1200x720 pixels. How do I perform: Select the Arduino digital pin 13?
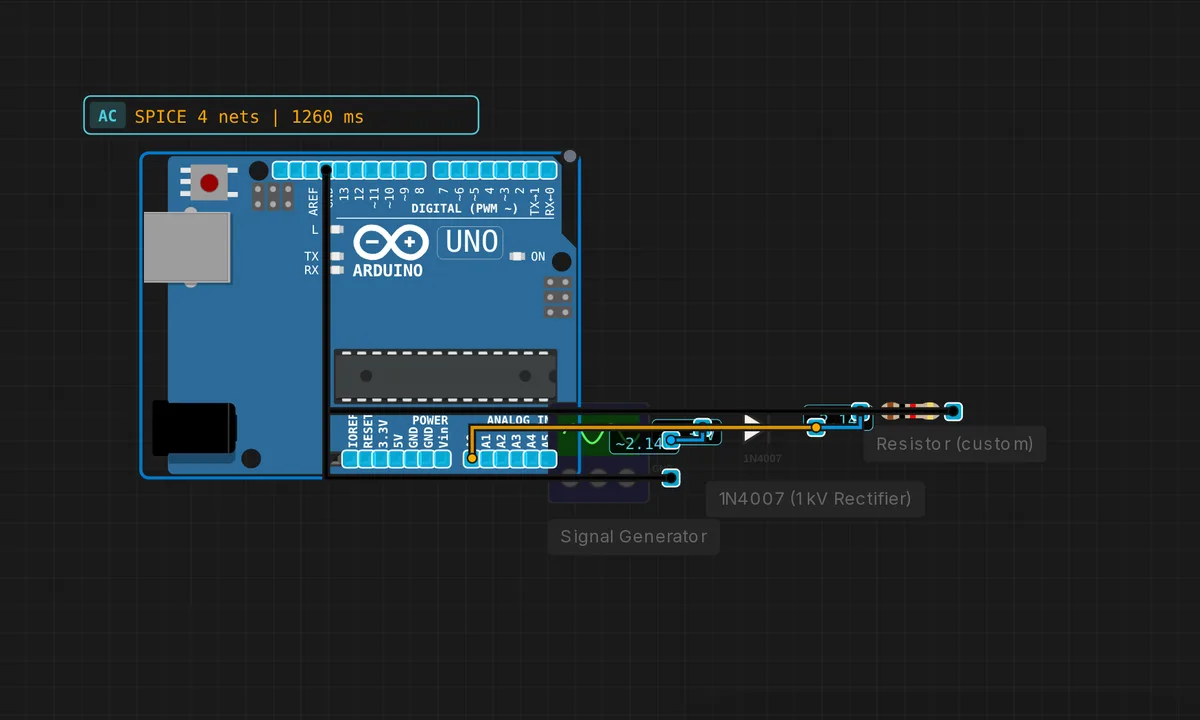341,170
